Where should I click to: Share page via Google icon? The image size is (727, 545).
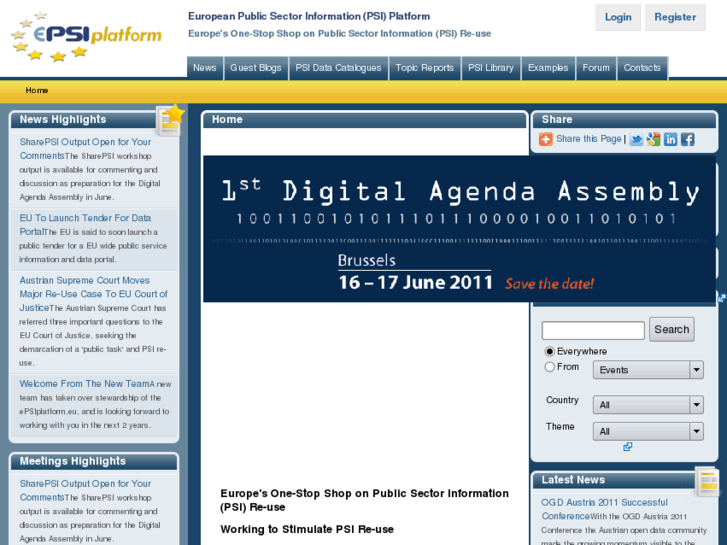[653, 140]
